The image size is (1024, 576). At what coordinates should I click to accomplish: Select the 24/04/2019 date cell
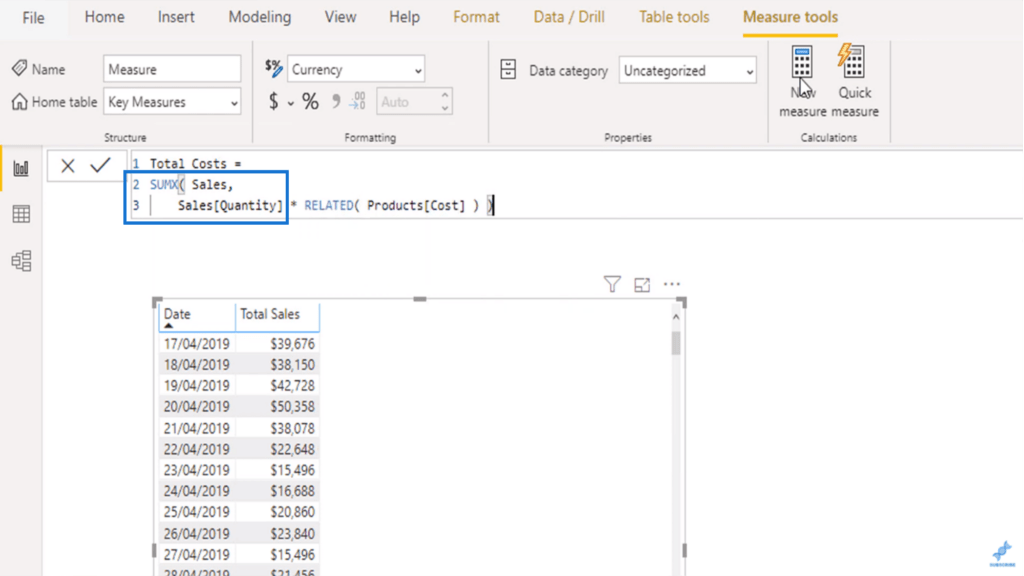pyautogui.click(x=197, y=490)
